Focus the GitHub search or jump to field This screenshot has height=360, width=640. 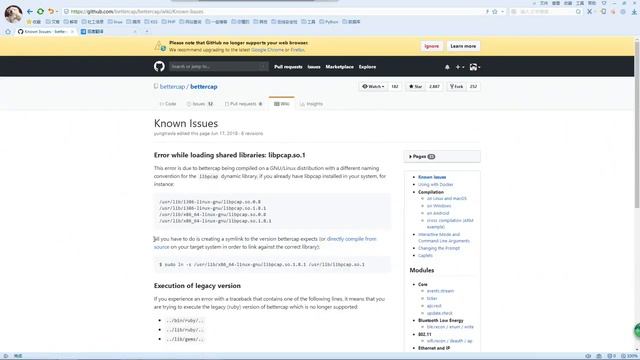tap(219, 67)
